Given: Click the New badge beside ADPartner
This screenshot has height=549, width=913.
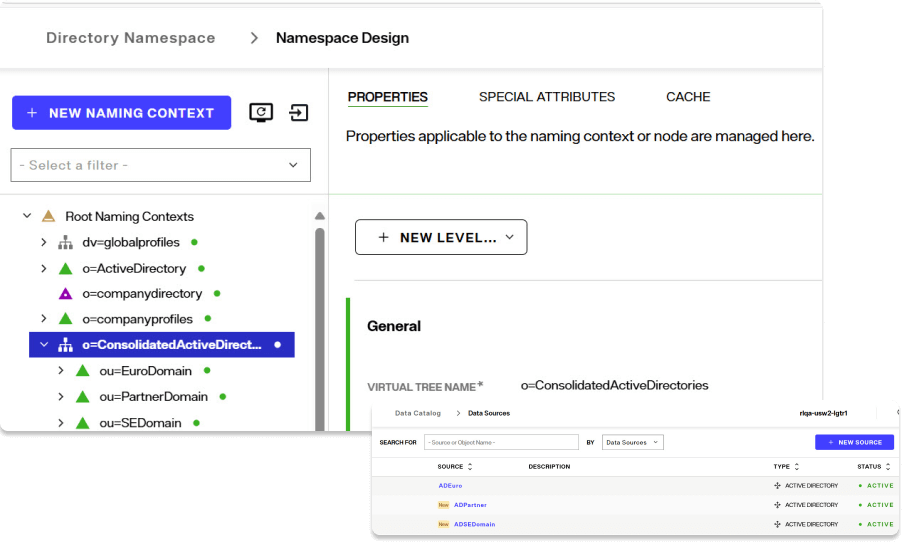Looking at the screenshot, I should 444,505.
